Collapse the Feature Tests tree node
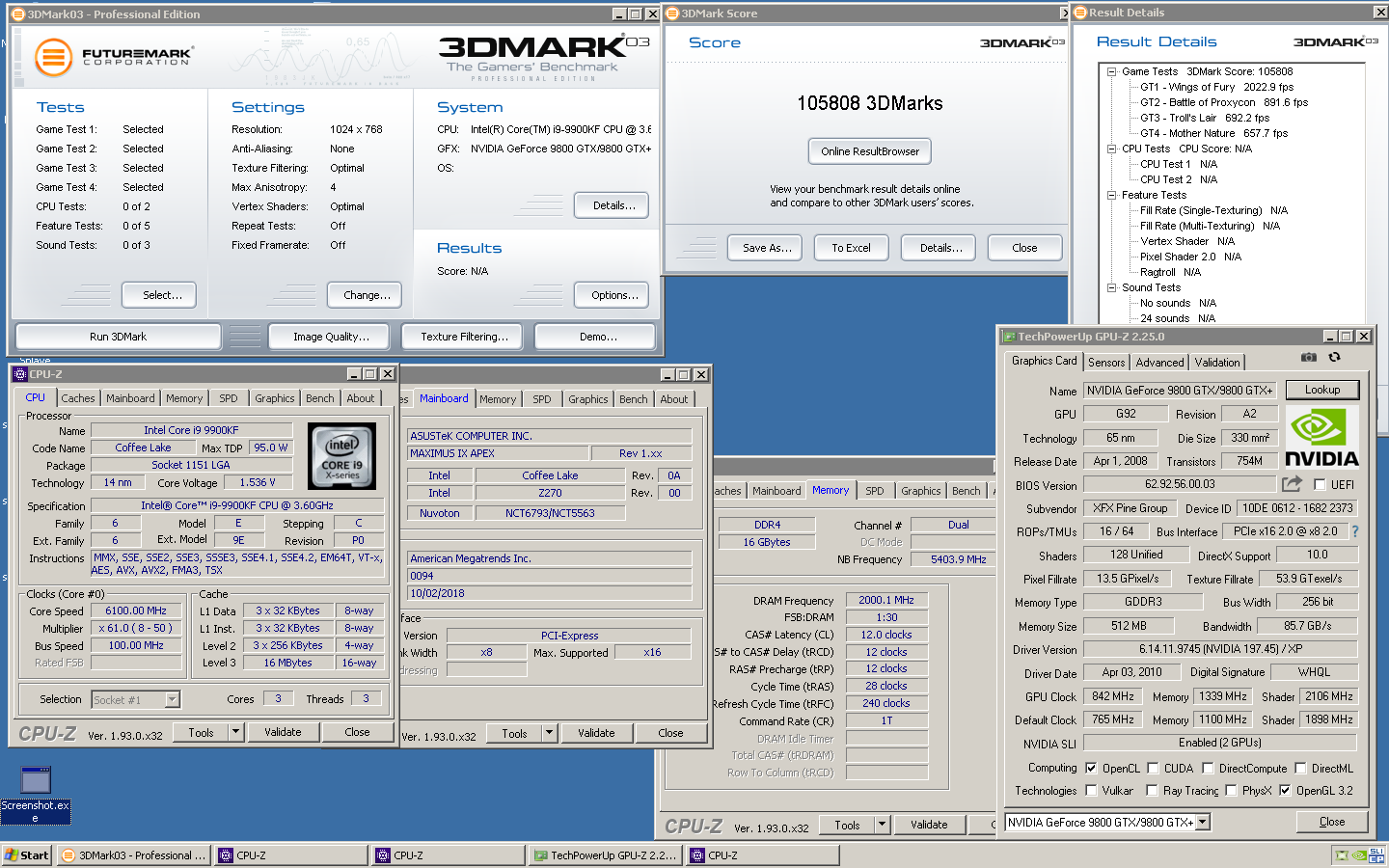The image size is (1389, 868). tap(1111, 195)
